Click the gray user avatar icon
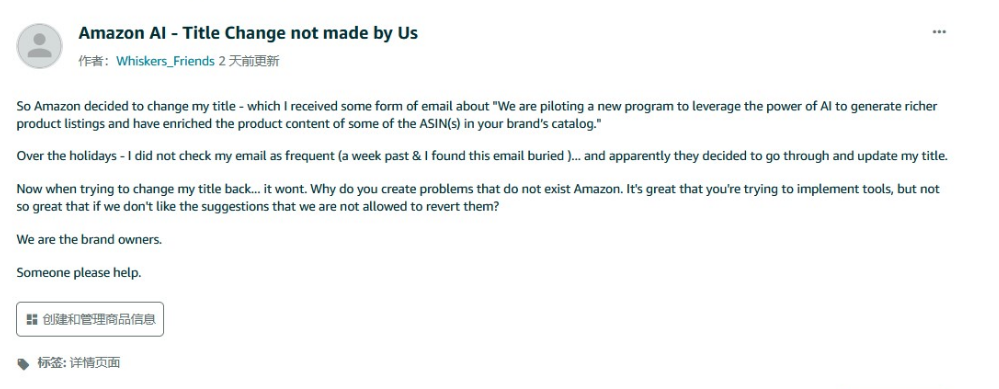Image resolution: width=999 pixels, height=389 pixels. [x=40, y=46]
